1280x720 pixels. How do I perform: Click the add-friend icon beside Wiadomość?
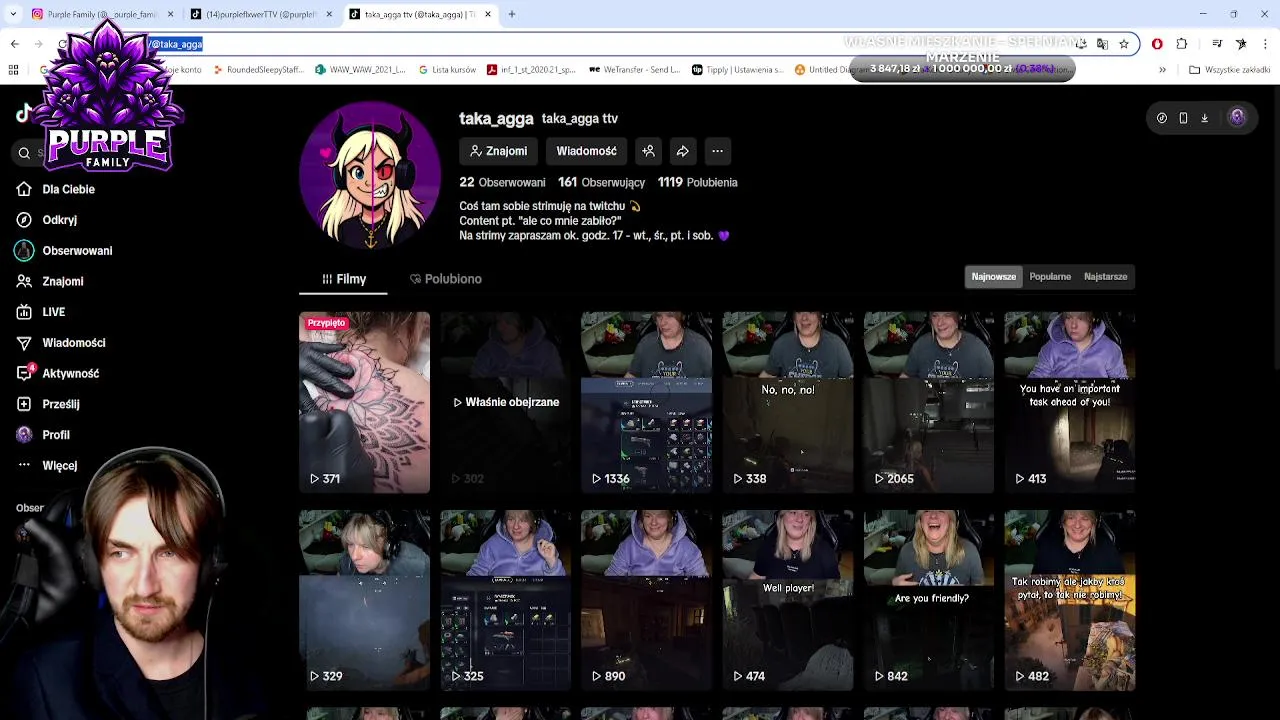[648, 151]
